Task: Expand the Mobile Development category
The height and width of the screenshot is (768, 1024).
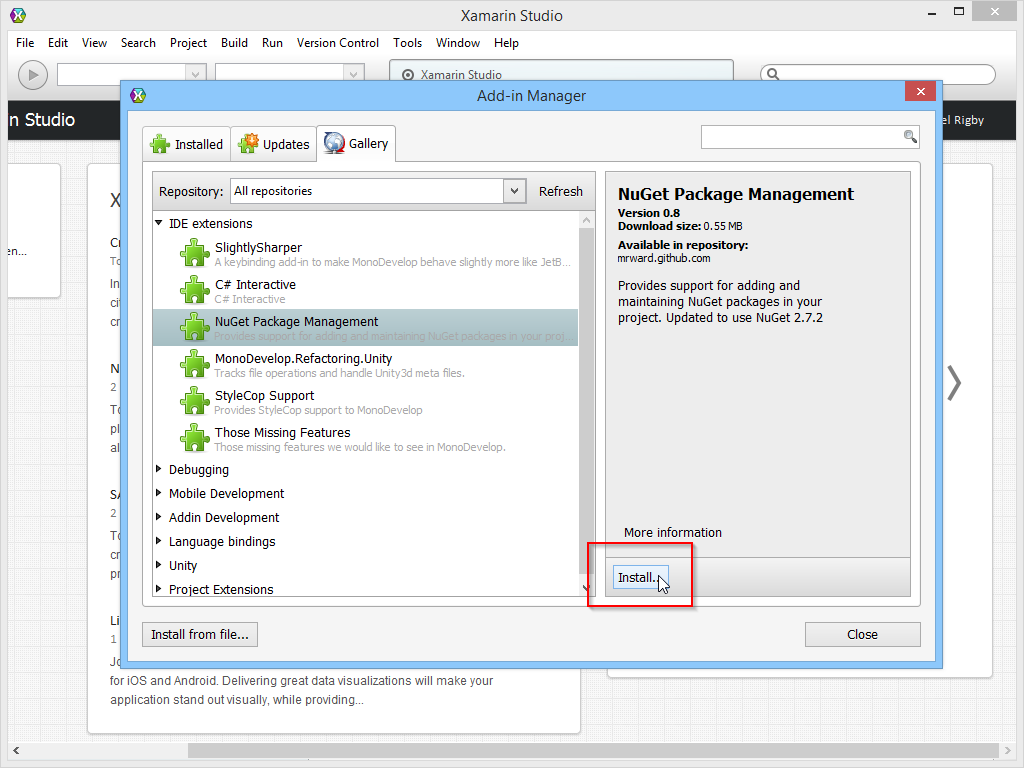Action: pos(159,493)
